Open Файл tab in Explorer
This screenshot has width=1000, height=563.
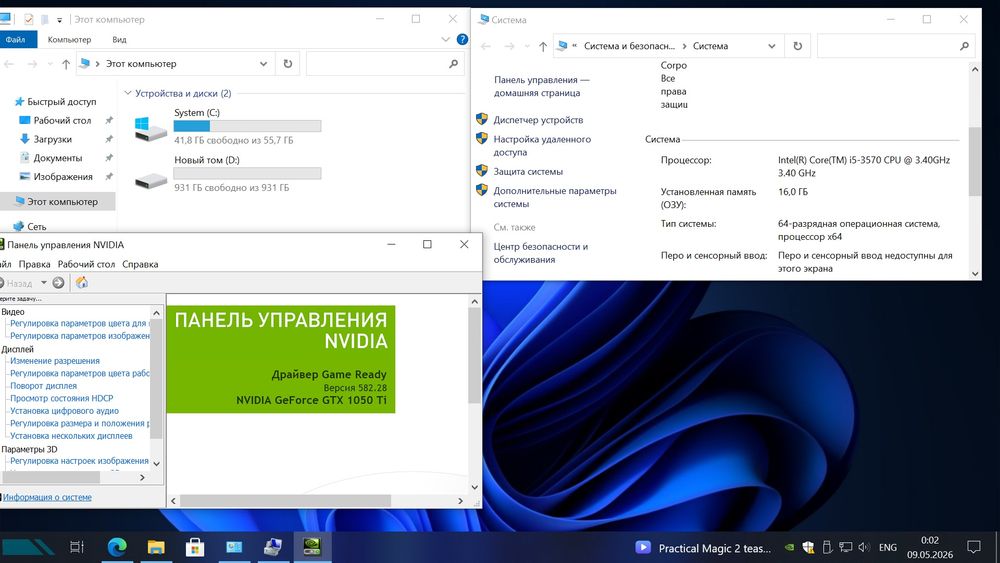(x=16, y=40)
